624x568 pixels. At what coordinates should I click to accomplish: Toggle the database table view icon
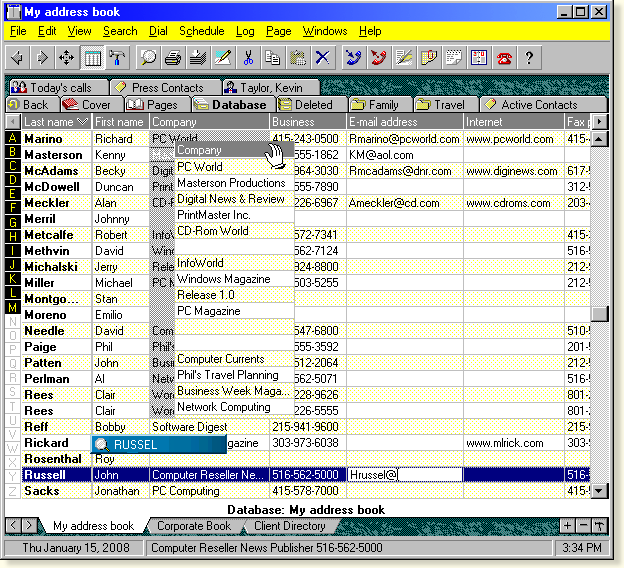92,58
